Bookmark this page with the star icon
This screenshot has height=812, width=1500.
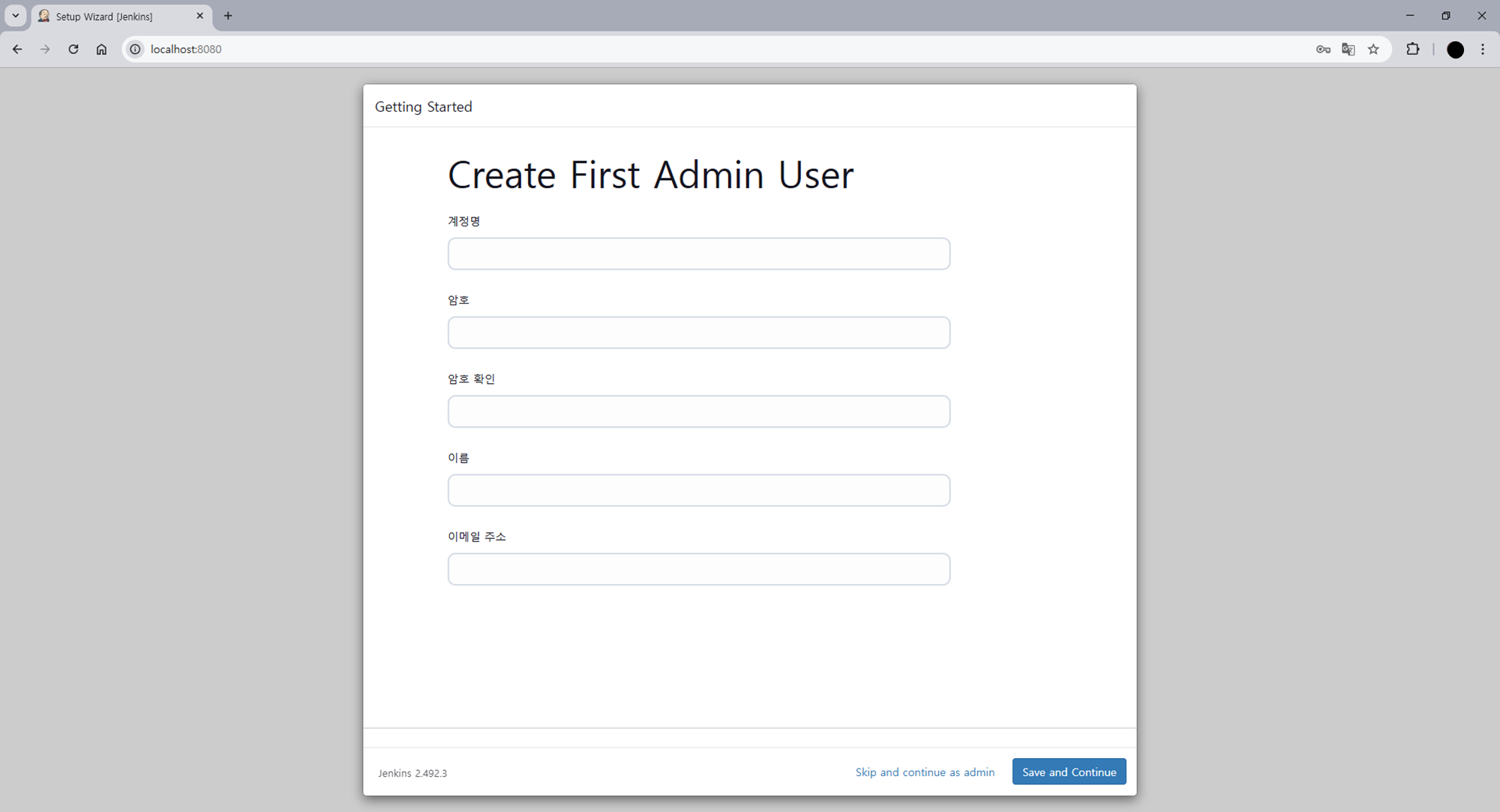pyautogui.click(x=1373, y=49)
